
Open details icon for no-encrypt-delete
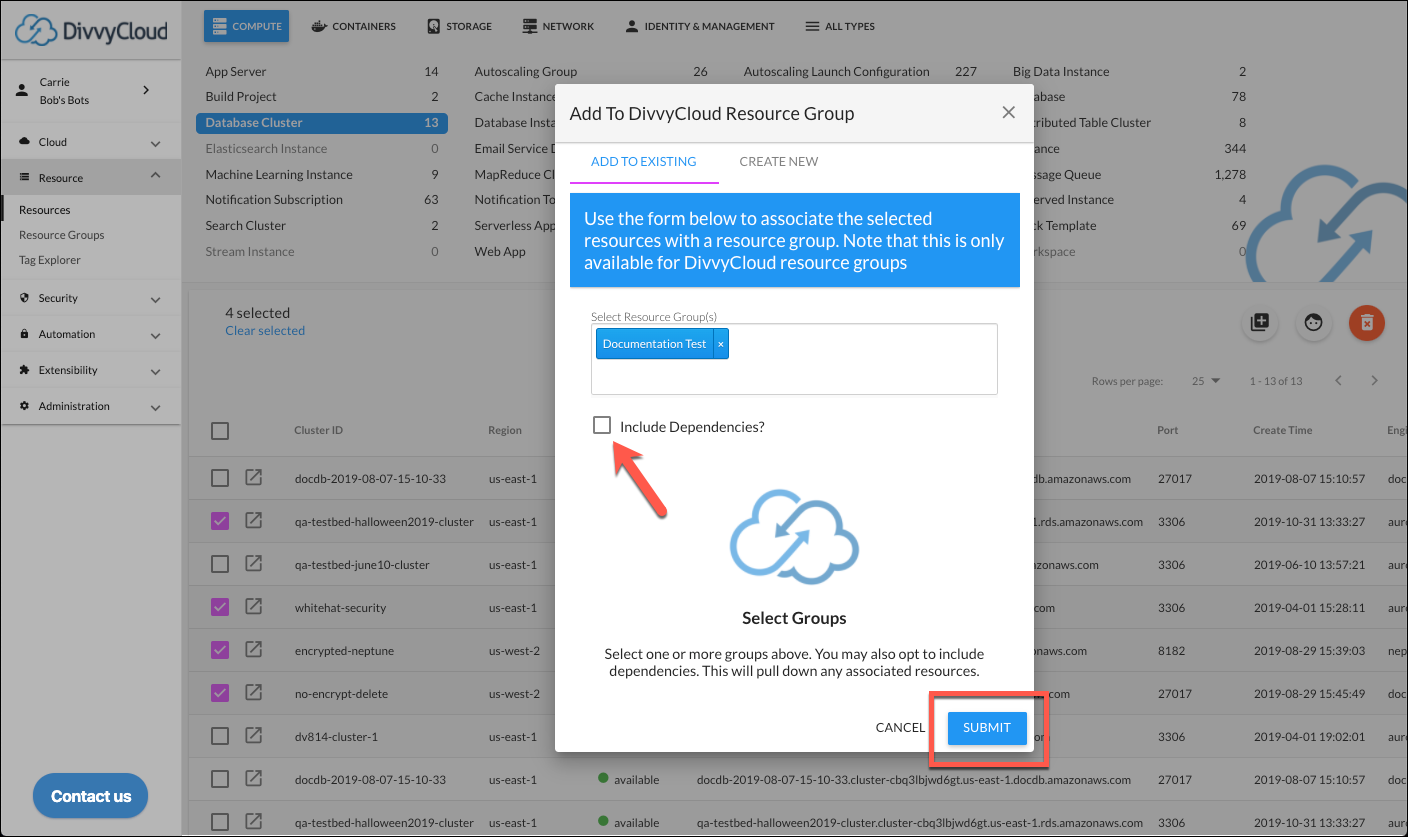point(254,693)
